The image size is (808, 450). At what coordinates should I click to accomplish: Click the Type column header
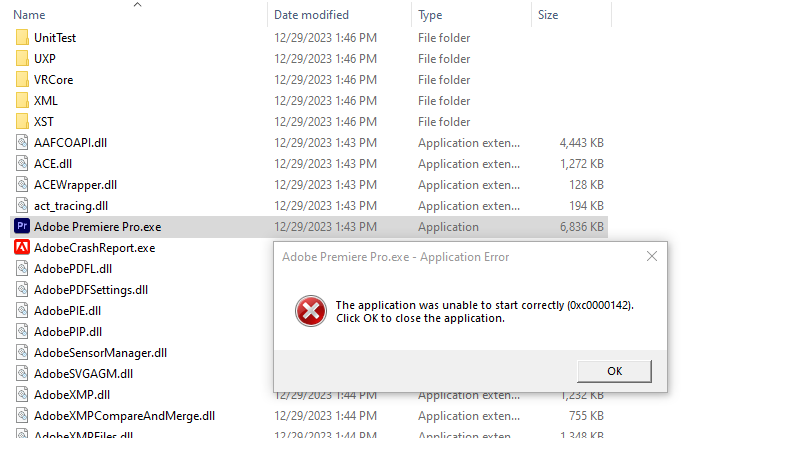[x=430, y=15]
